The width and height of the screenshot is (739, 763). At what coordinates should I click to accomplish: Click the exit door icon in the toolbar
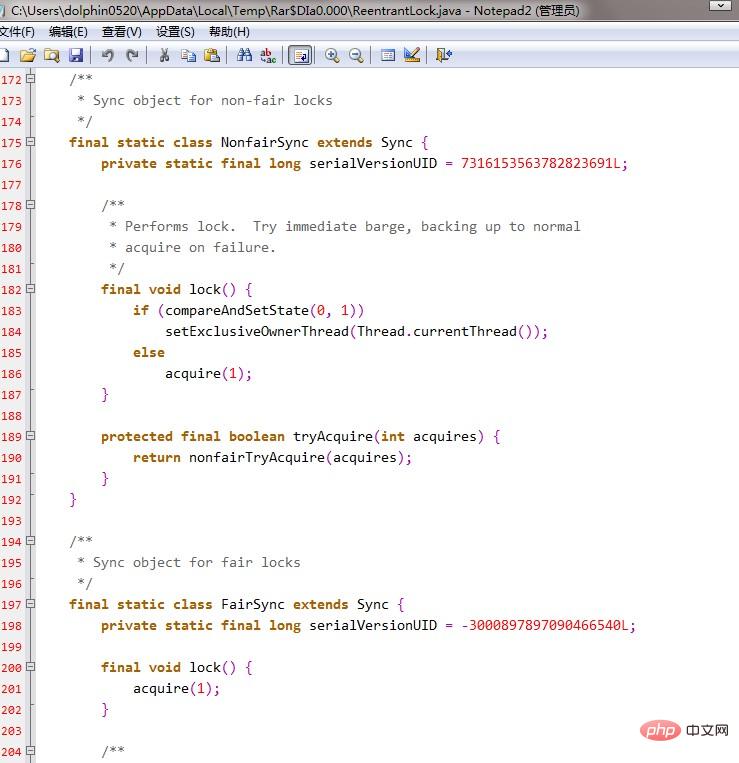tap(444, 55)
